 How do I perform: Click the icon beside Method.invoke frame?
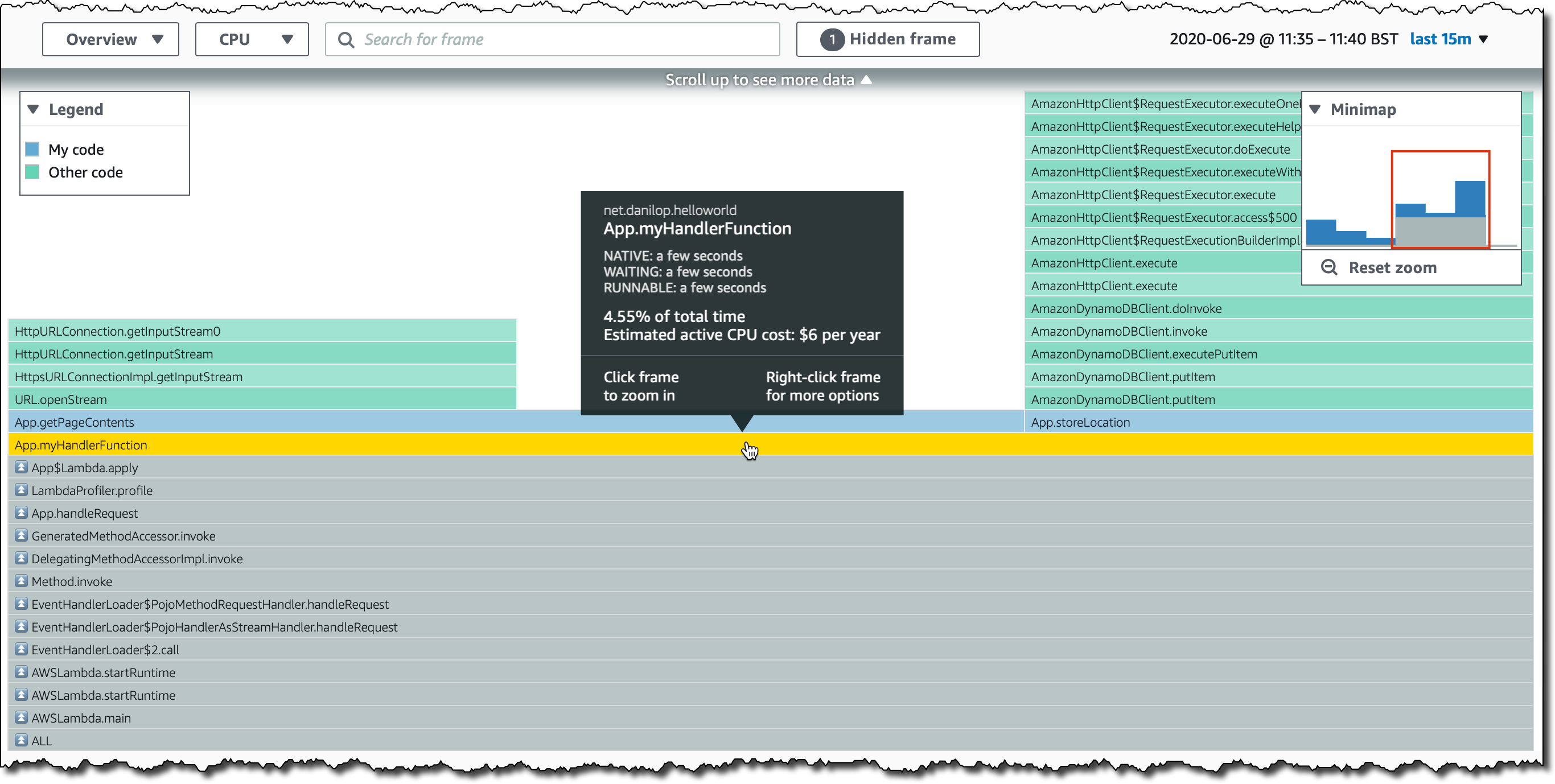click(x=21, y=581)
